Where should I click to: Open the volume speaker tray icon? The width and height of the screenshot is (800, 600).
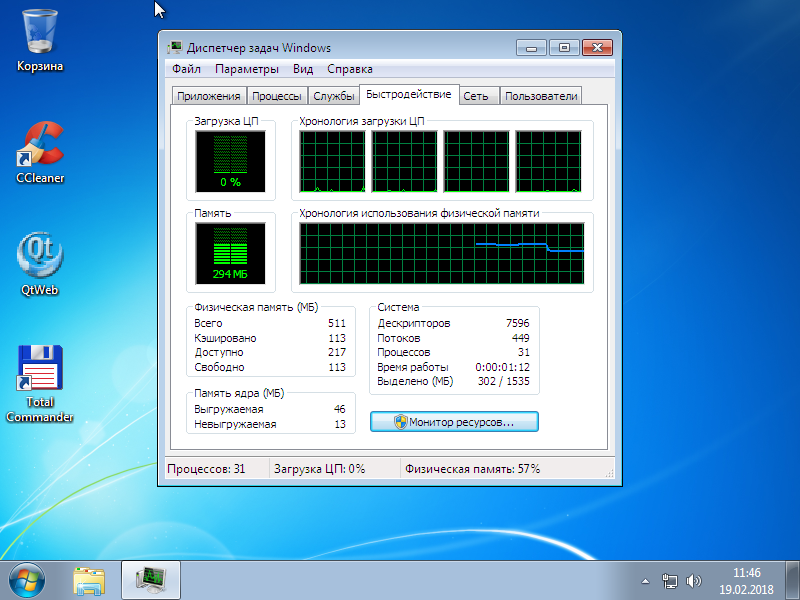[x=694, y=581]
